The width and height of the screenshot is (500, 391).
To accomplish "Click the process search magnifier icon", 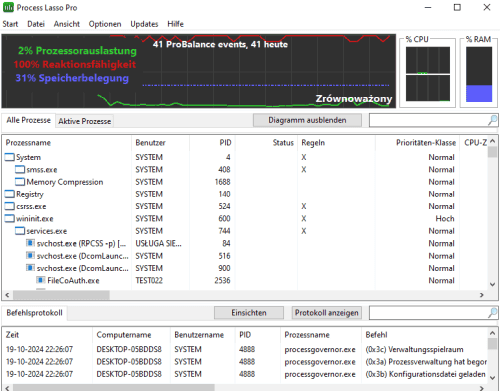I will [x=492, y=120].
